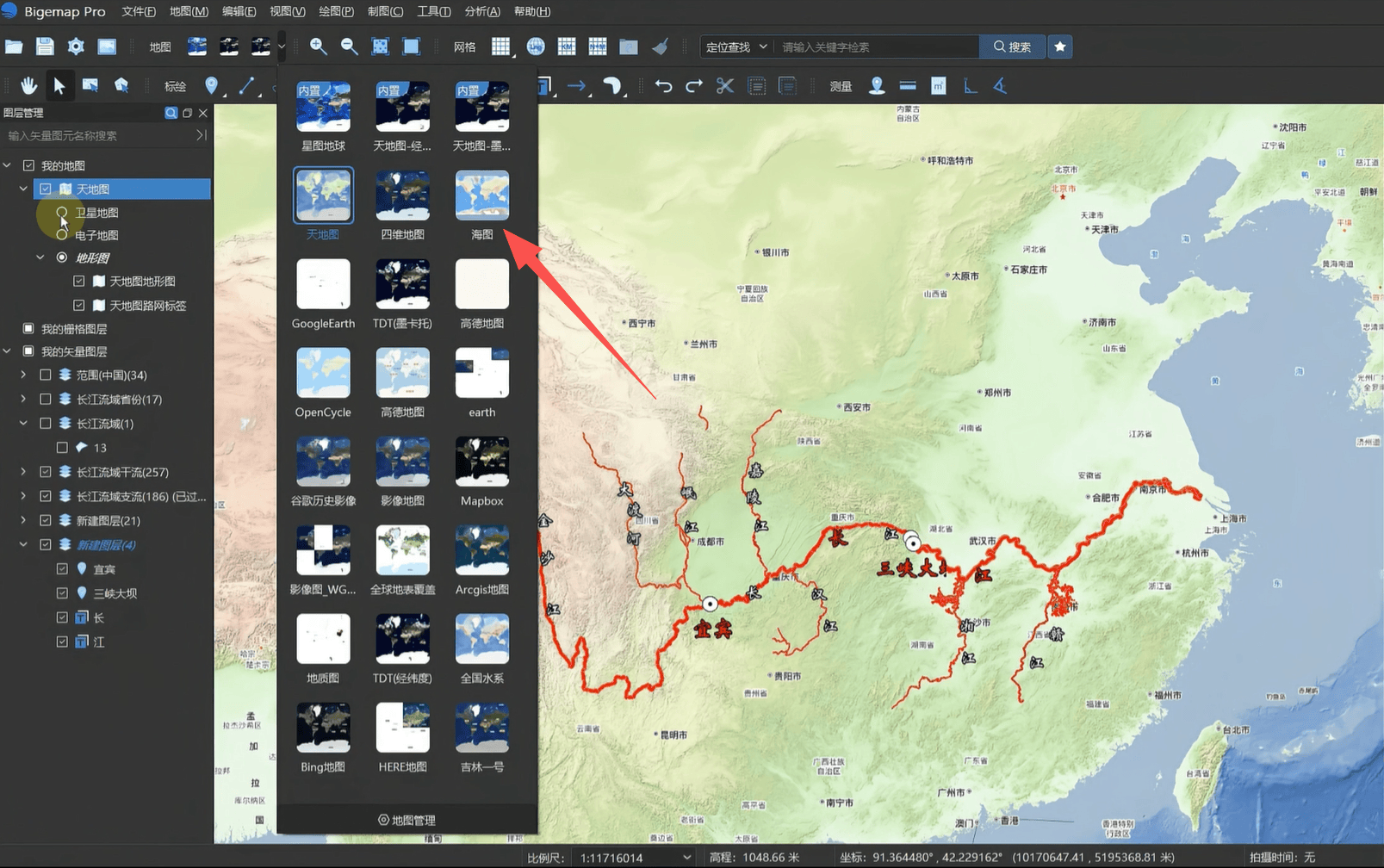Open the 文件(F) menu

coord(139,11)
